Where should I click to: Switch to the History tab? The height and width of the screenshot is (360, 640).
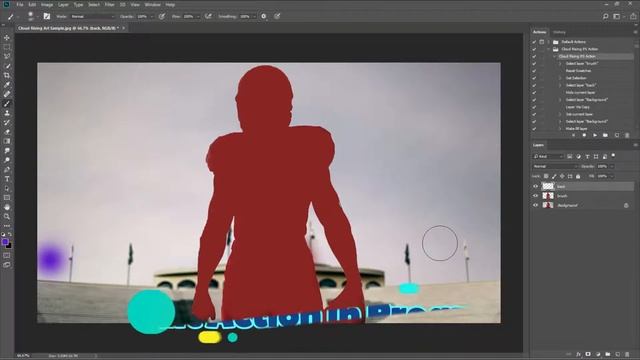point(560,32)
